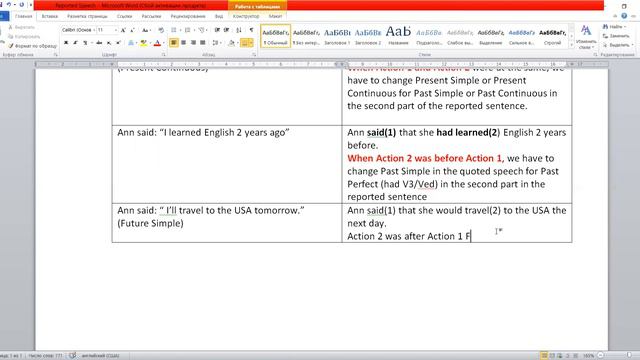Viewport: 640px width, 360px height.
Task: Center the paragraph text
Action: click(183, 42)
